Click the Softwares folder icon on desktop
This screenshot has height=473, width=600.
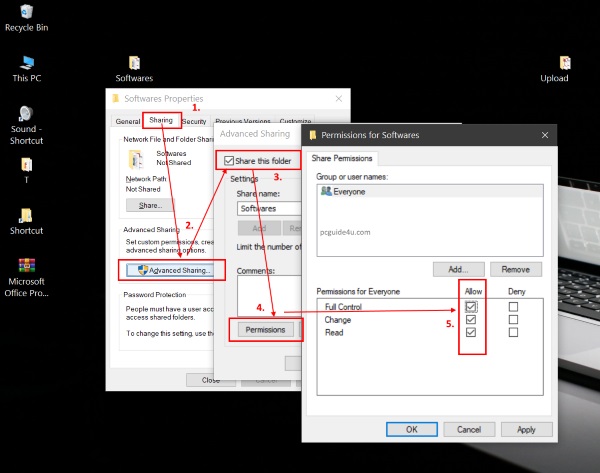[134, 63]
